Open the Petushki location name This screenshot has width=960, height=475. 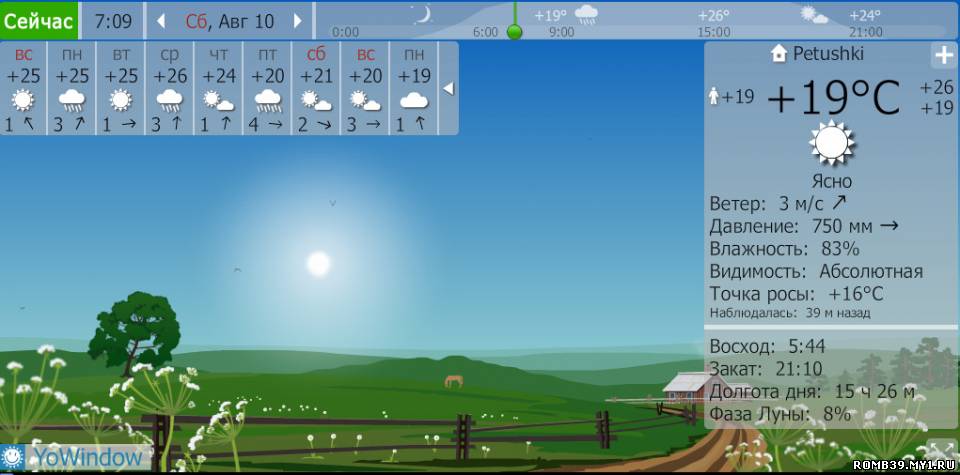coord(828,54)
